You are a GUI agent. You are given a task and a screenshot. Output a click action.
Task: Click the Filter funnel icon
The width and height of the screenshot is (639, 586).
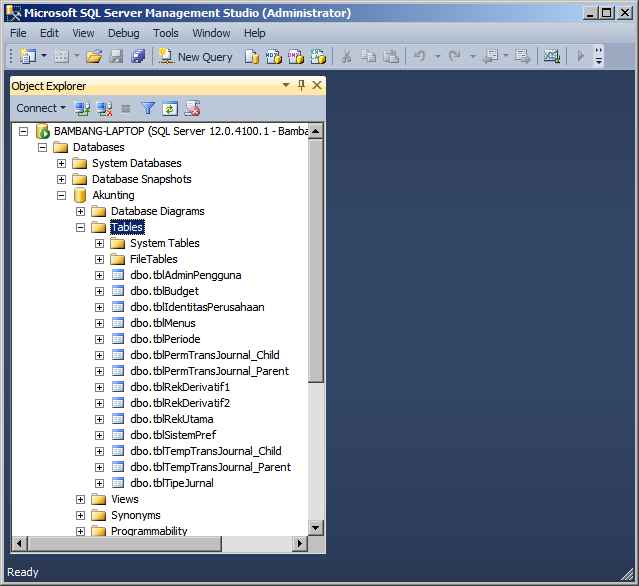tap(148, 108)
